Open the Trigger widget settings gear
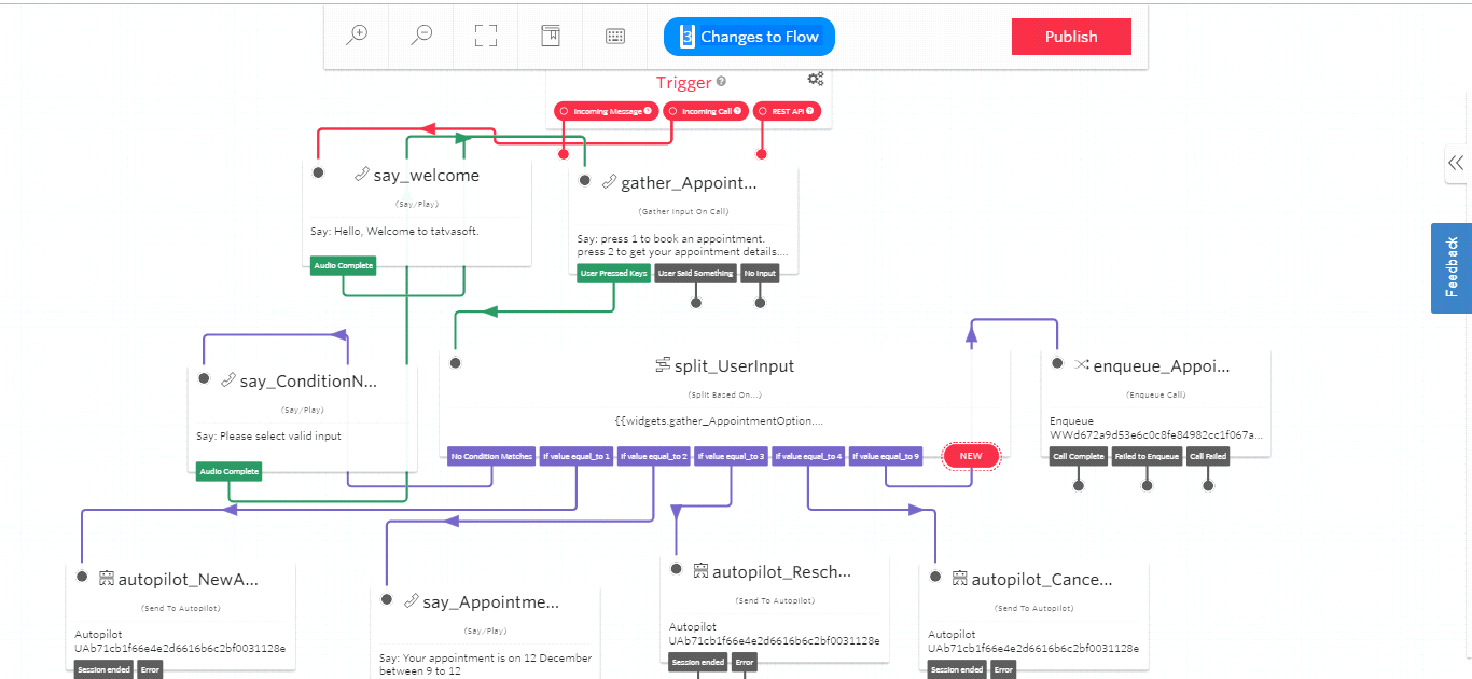This screenshot has height=679, width=1472. click(815, 78)
